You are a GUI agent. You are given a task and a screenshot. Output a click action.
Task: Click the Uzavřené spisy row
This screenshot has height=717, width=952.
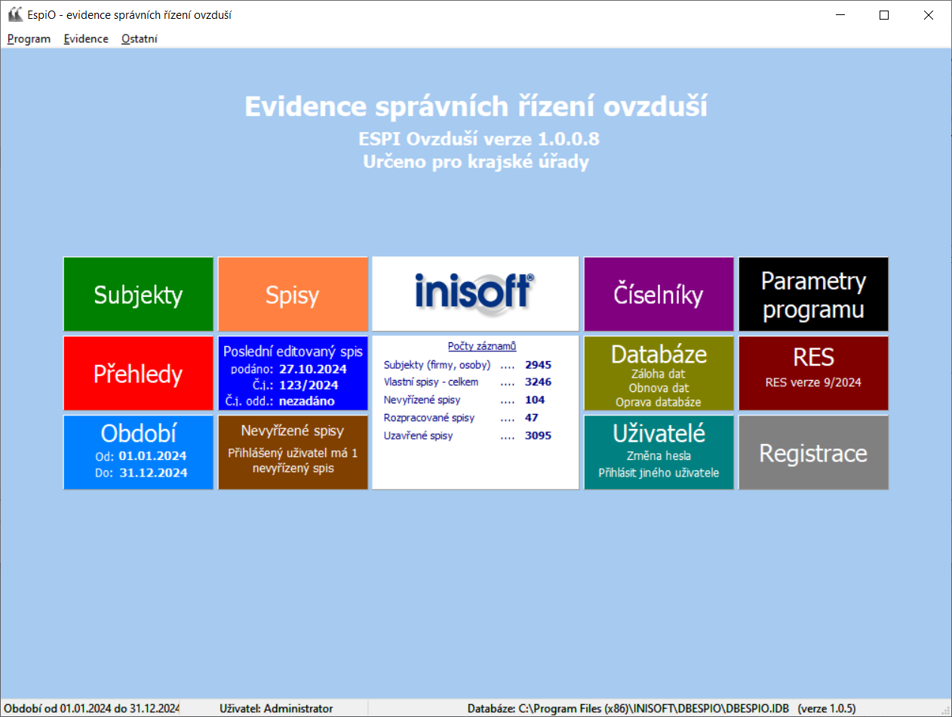coord(468,435)
